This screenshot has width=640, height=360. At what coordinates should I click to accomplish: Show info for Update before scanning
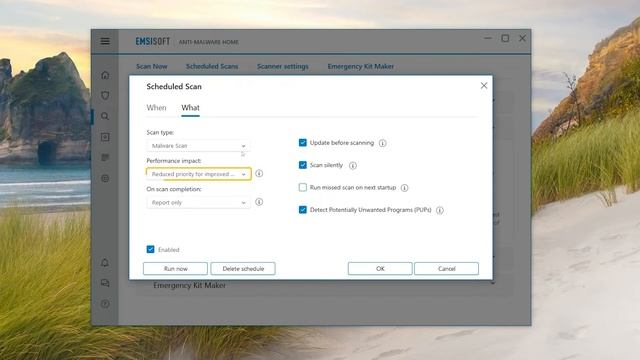(382, 143)
